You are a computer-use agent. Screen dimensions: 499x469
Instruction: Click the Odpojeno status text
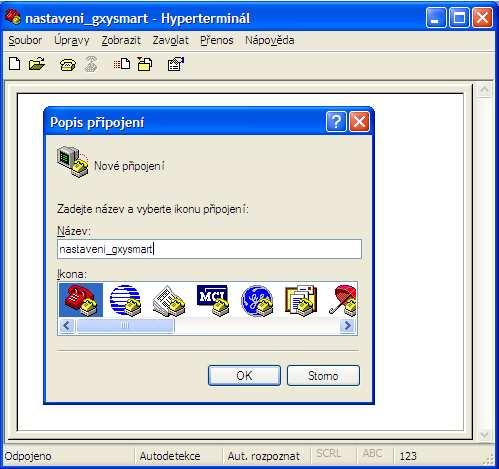(x=28, y=456)
